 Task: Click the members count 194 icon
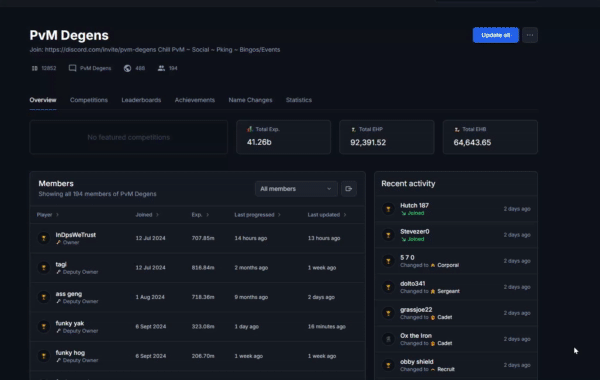tap(161, 68)
